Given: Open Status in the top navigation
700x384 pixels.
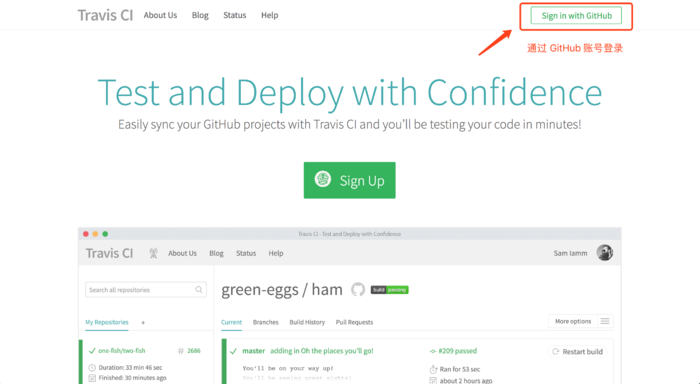Looking at the screenshot, I should point(235,15).
